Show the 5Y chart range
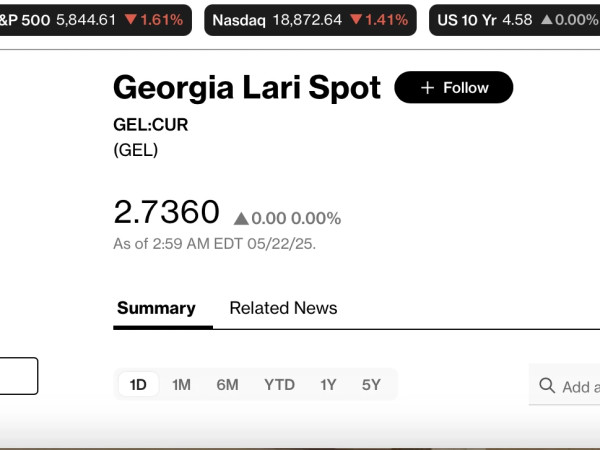The width and height of the screenshot is (600, 450). (x=371, y=384)
